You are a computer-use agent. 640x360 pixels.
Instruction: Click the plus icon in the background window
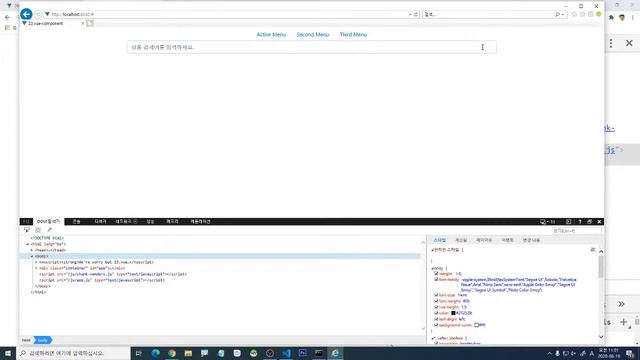(x=624, y=322)
